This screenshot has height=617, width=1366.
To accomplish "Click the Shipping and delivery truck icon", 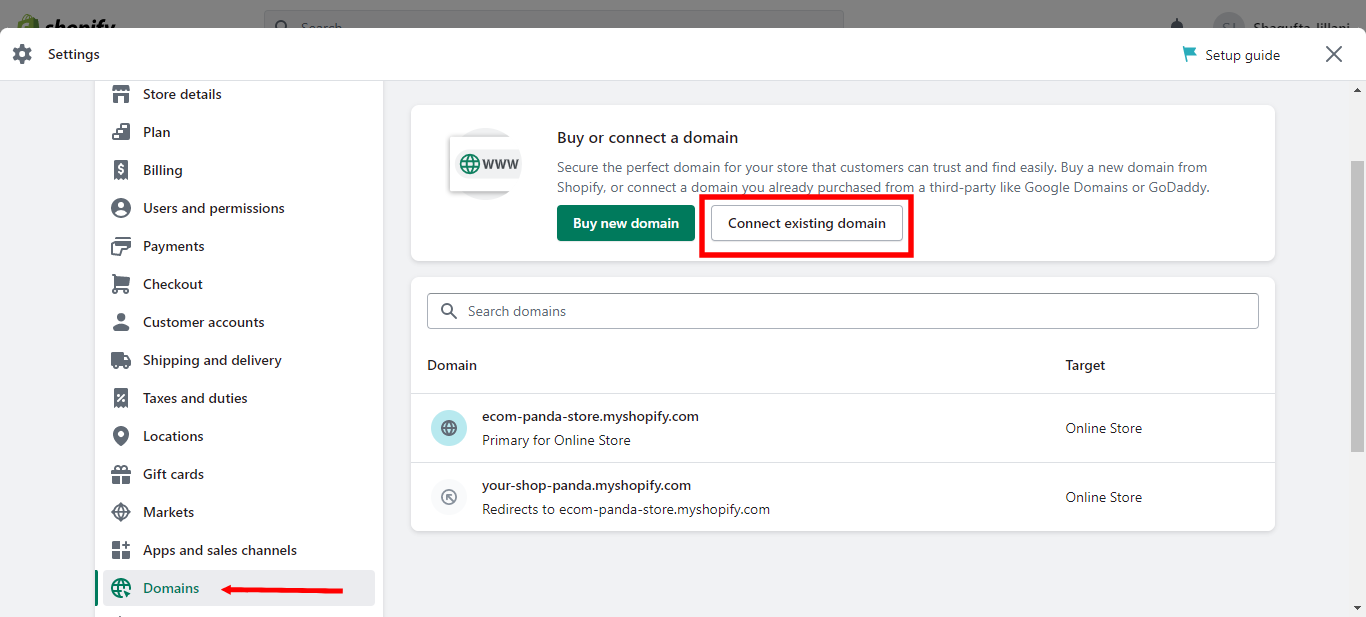I will (120, 360).
